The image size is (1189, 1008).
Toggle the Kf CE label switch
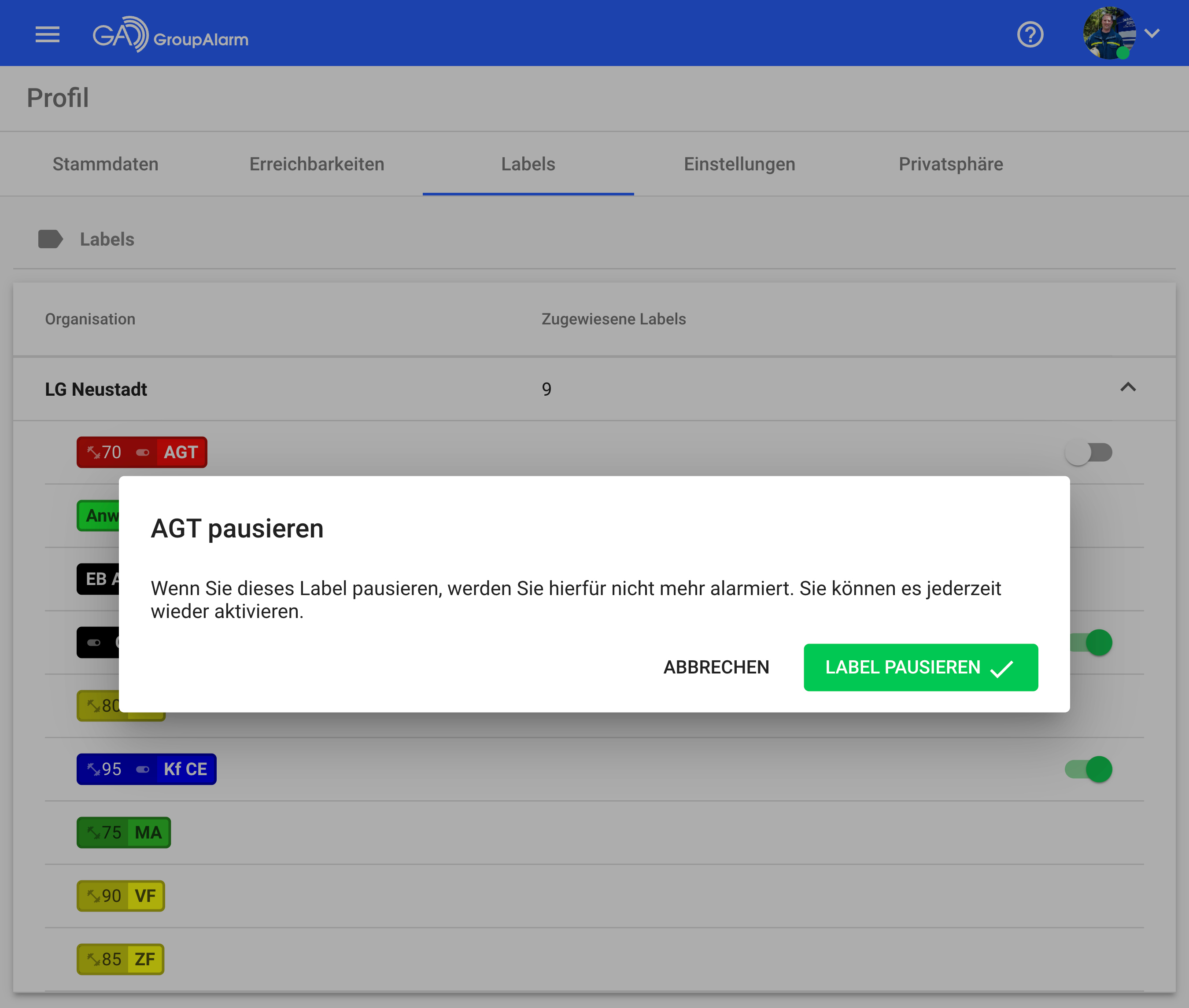pyautogui.click(x=1089, y=769)
